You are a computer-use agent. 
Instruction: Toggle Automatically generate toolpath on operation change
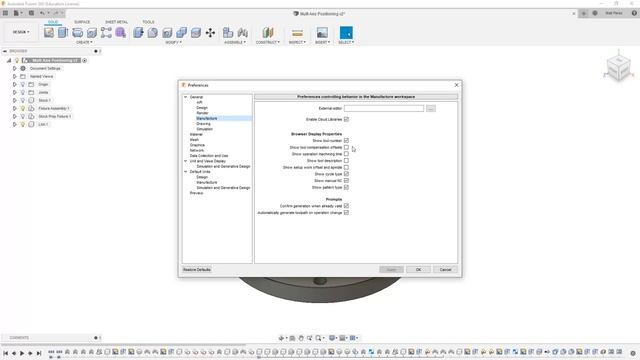[x=346, y=213]
